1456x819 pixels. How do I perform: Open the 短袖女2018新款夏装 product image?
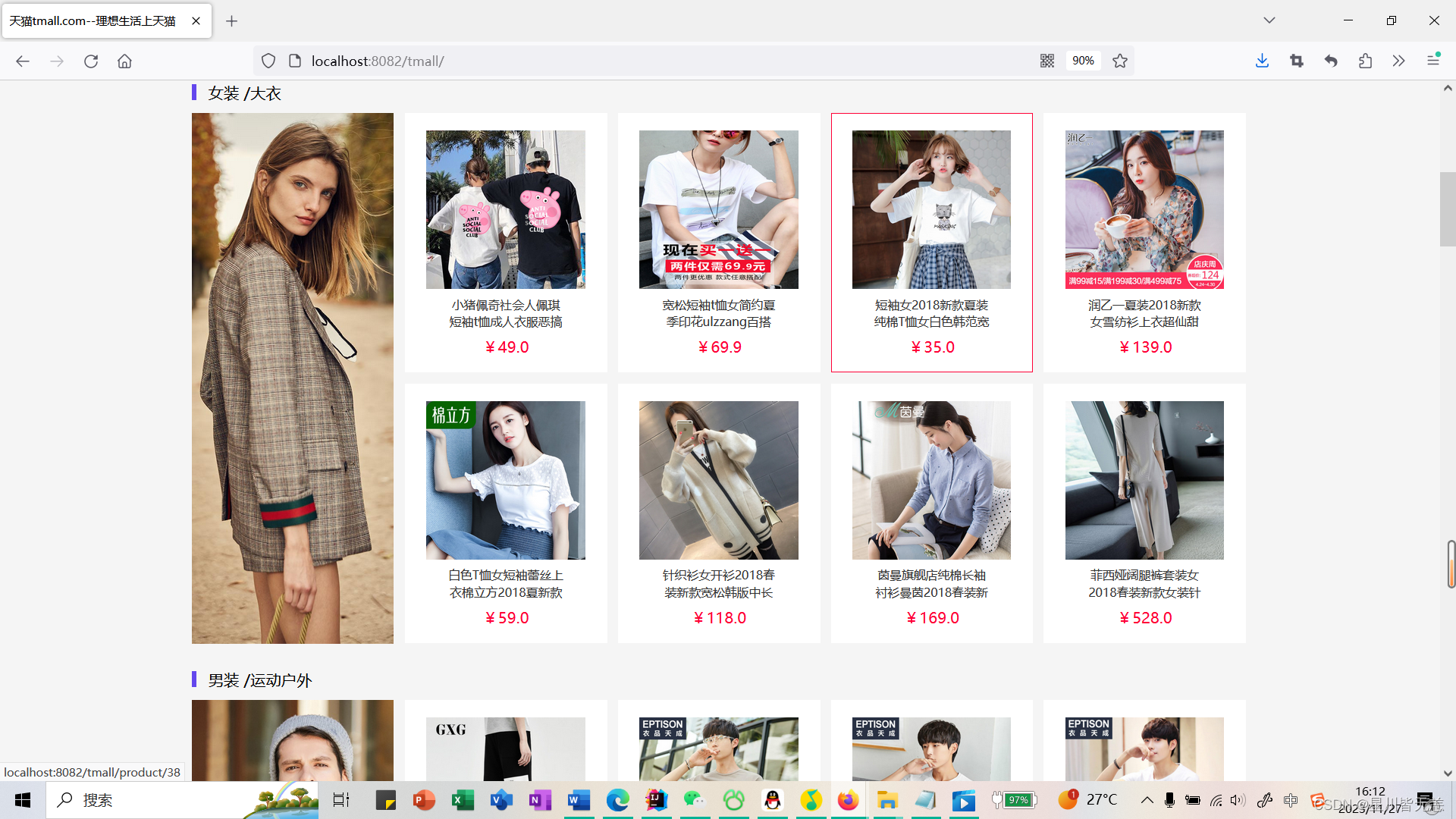(931, 209)
